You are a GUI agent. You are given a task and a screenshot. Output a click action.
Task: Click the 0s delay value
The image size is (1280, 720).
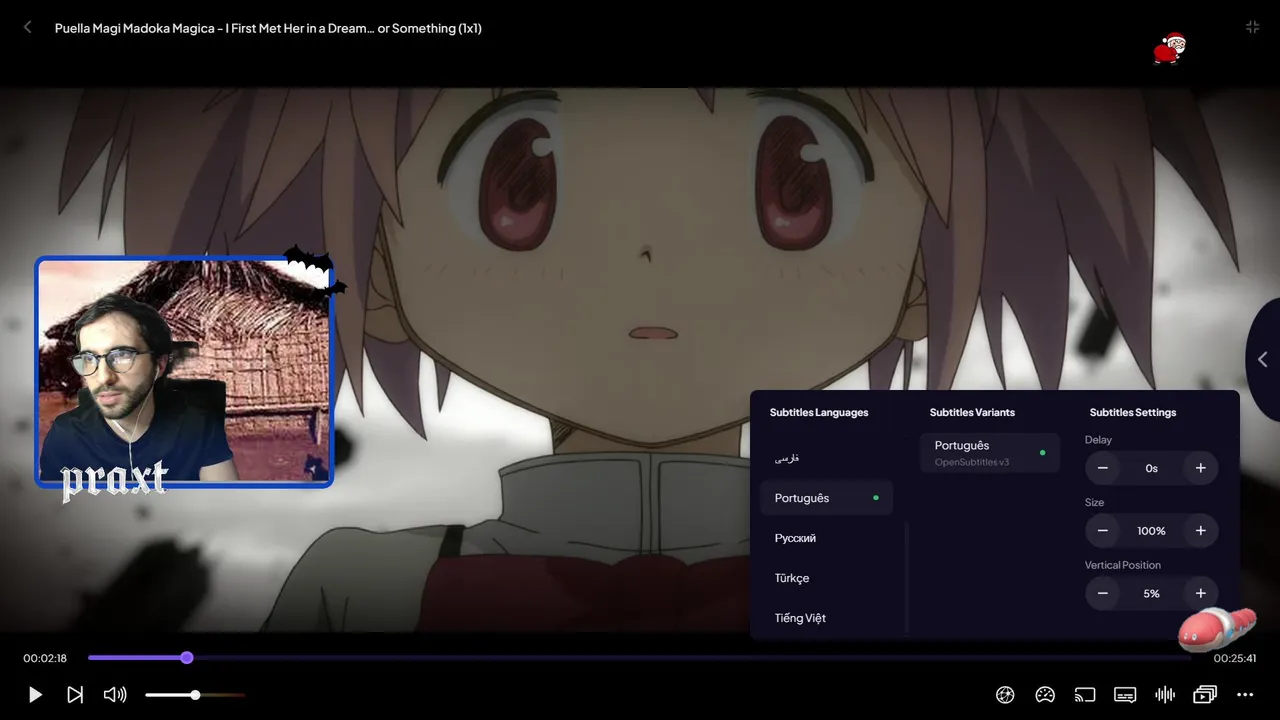(1152, 468)
